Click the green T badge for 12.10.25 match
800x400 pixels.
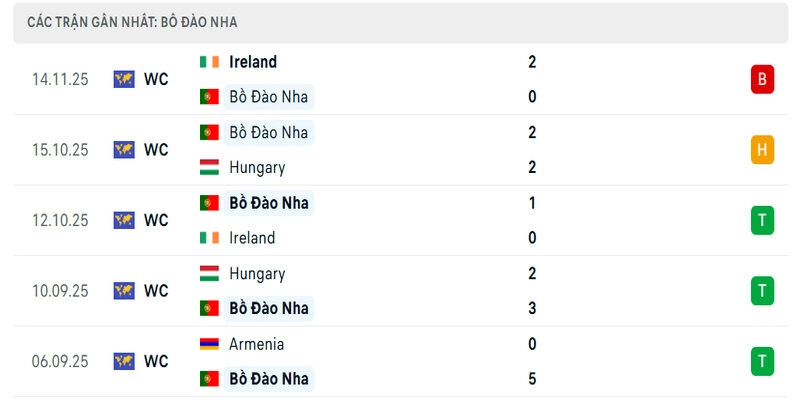(762, 220)
